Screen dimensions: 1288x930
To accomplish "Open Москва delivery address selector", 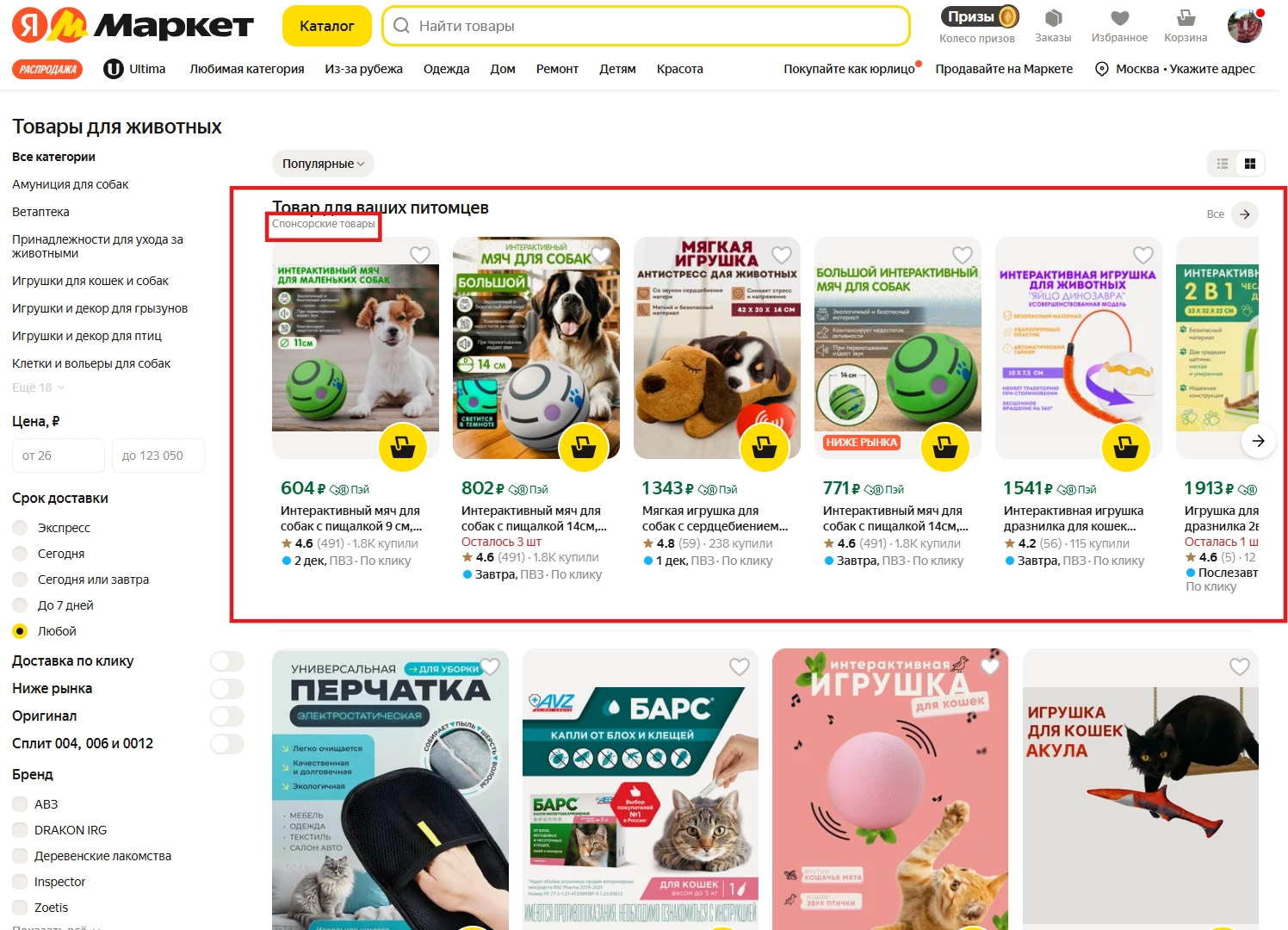I will (1174, 69).
